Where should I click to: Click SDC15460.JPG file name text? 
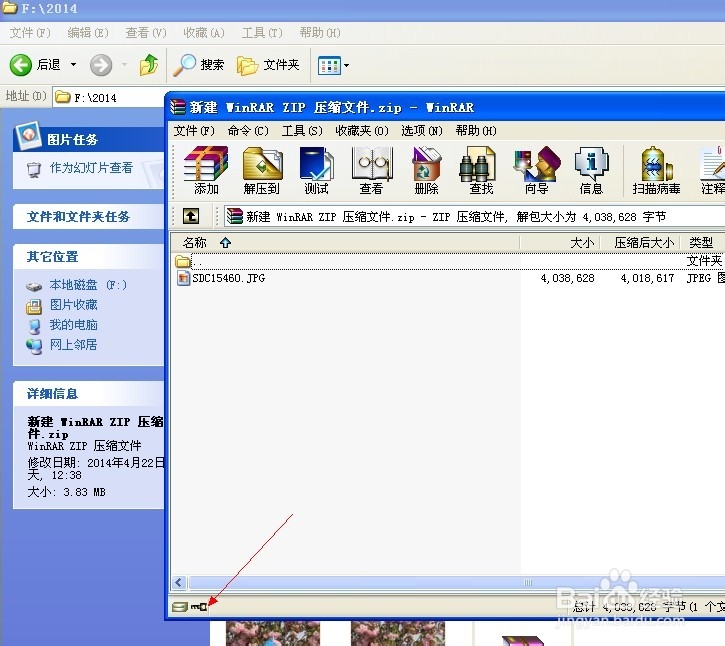(228, 278)
